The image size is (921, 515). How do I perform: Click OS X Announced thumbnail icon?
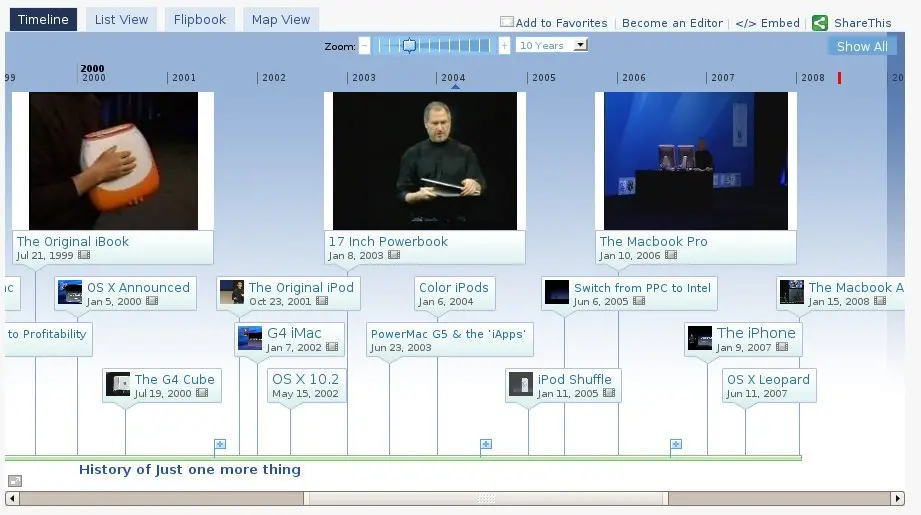(70, 292)
